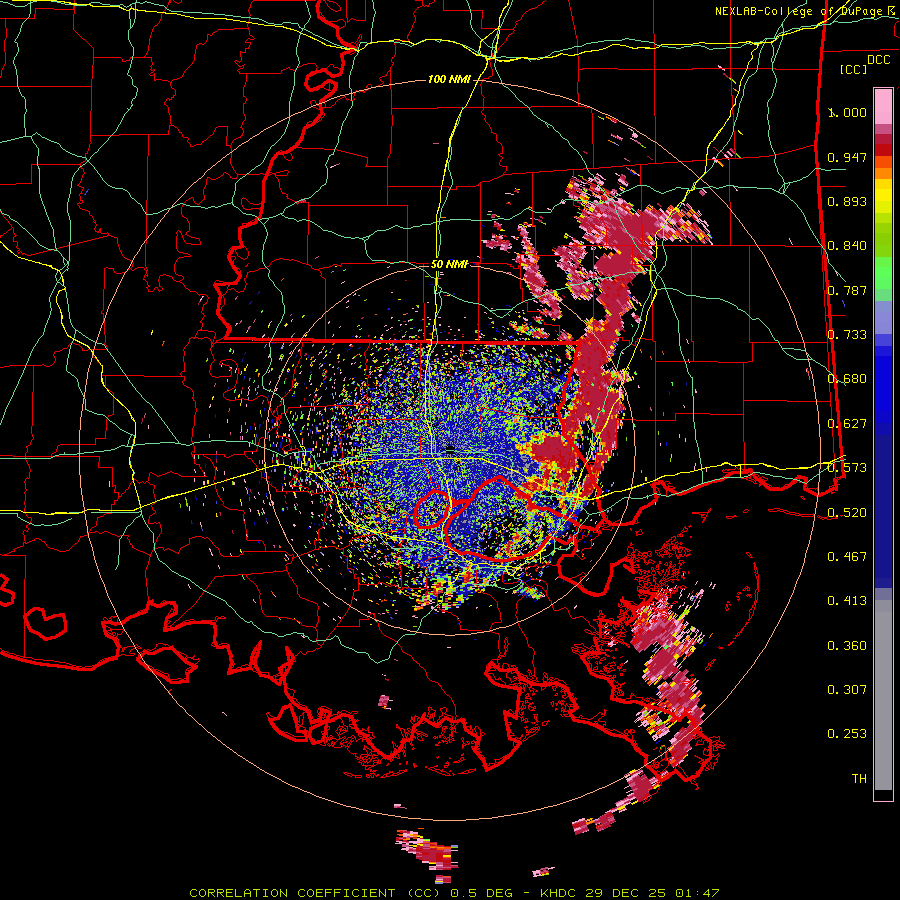The width and height of the screenshot is (900, 900).
Task: Click the 0.947 scale label
Action: tap(847, 157)
